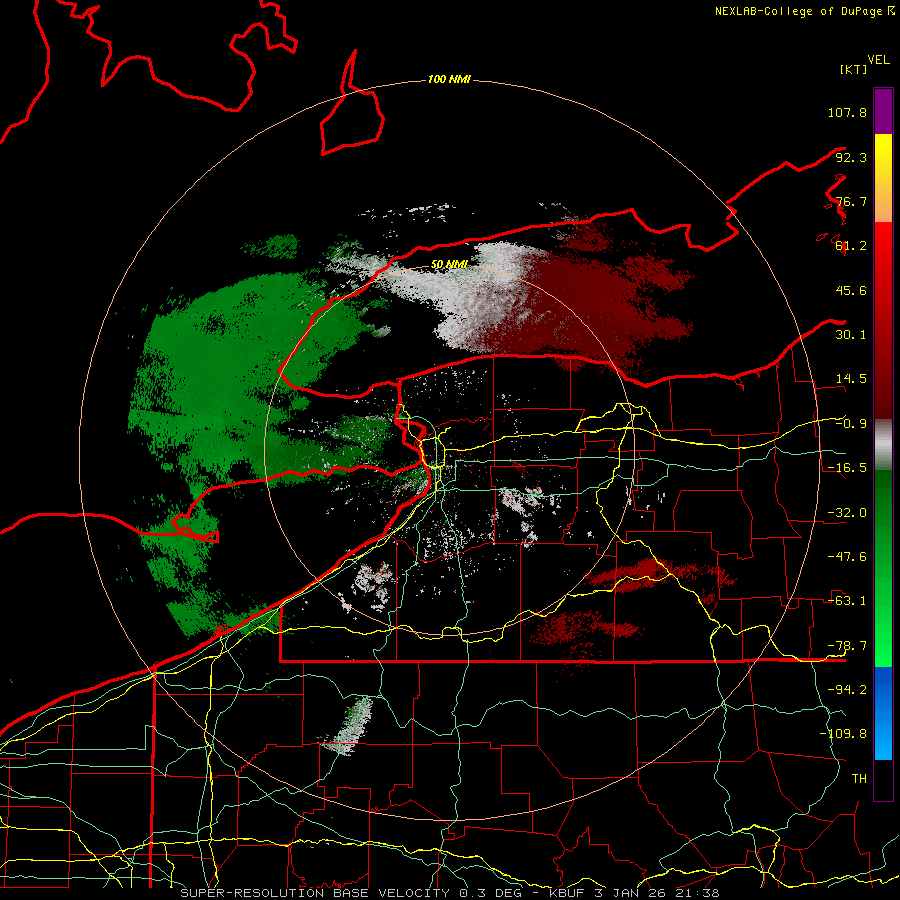Image resolution: width=900 pixels, height=900 pixels.
Task: Click the -78.7 value on the velocity scale
Action: pyautogui.click(x=847, y=646)
